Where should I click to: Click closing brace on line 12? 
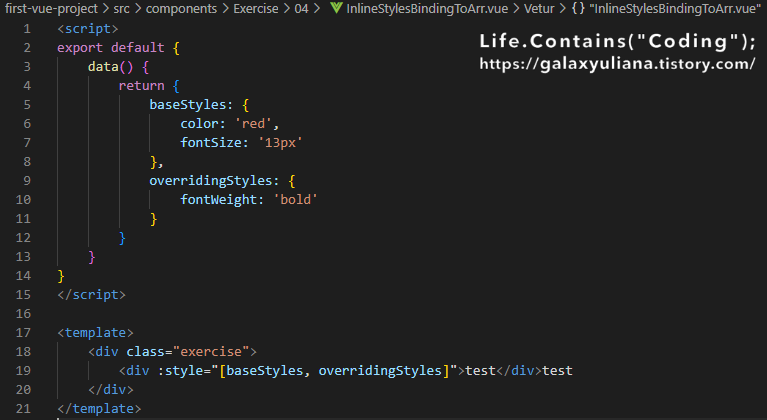tap(122, 238)
